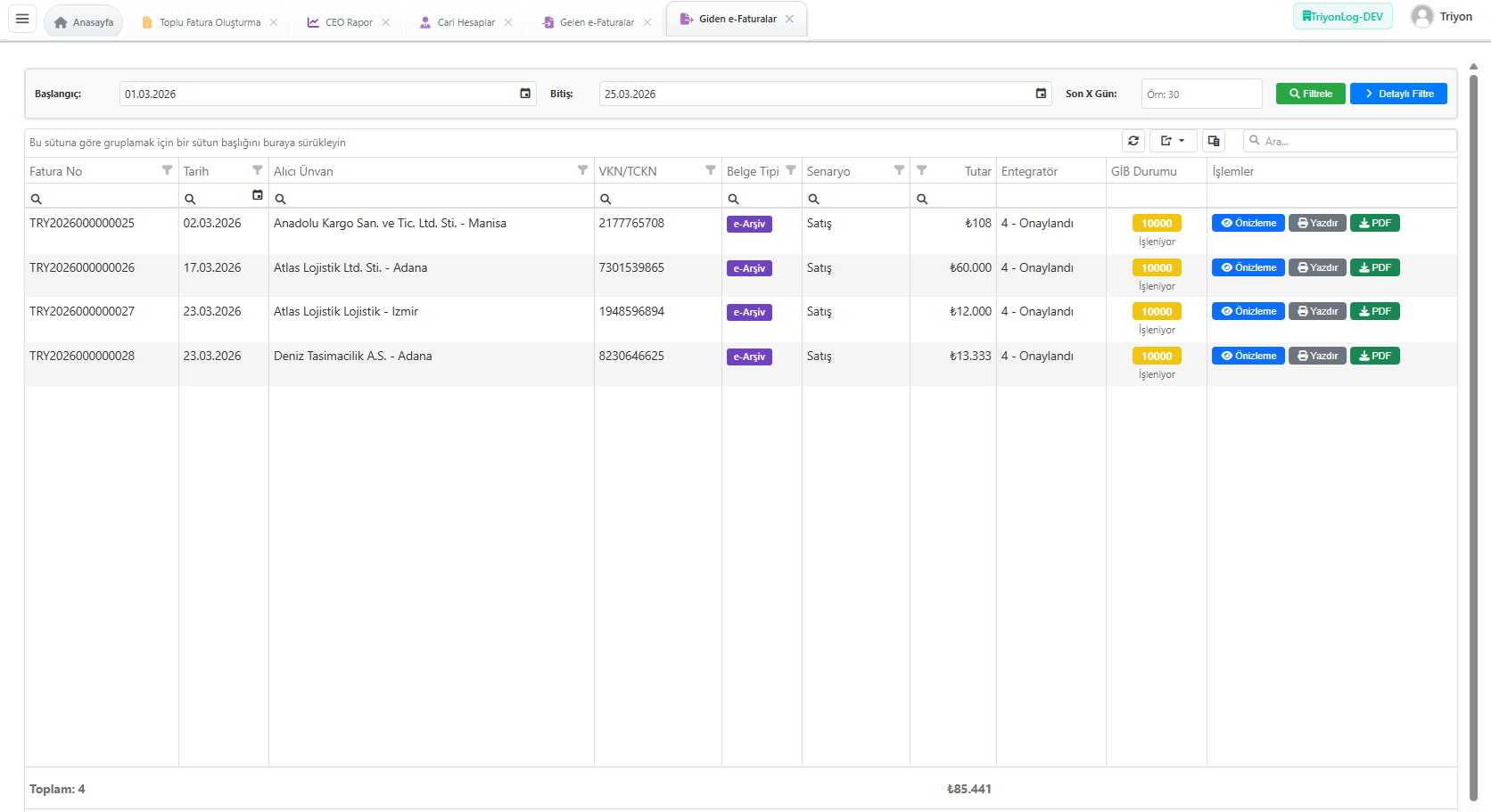Open the hamburger sidebar menu

(22, 19)
